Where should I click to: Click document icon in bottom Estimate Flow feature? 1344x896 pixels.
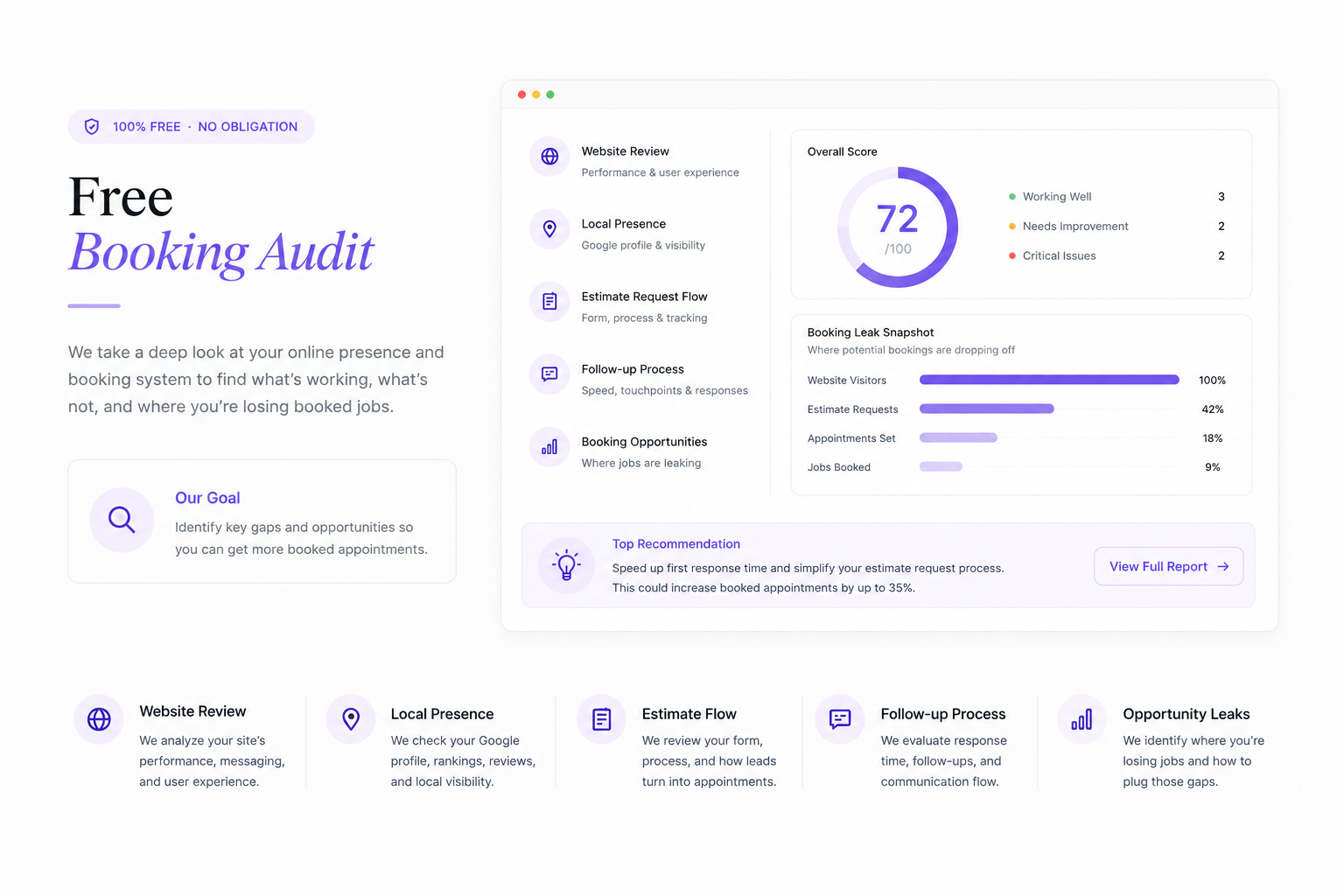(x=602, y=719)
